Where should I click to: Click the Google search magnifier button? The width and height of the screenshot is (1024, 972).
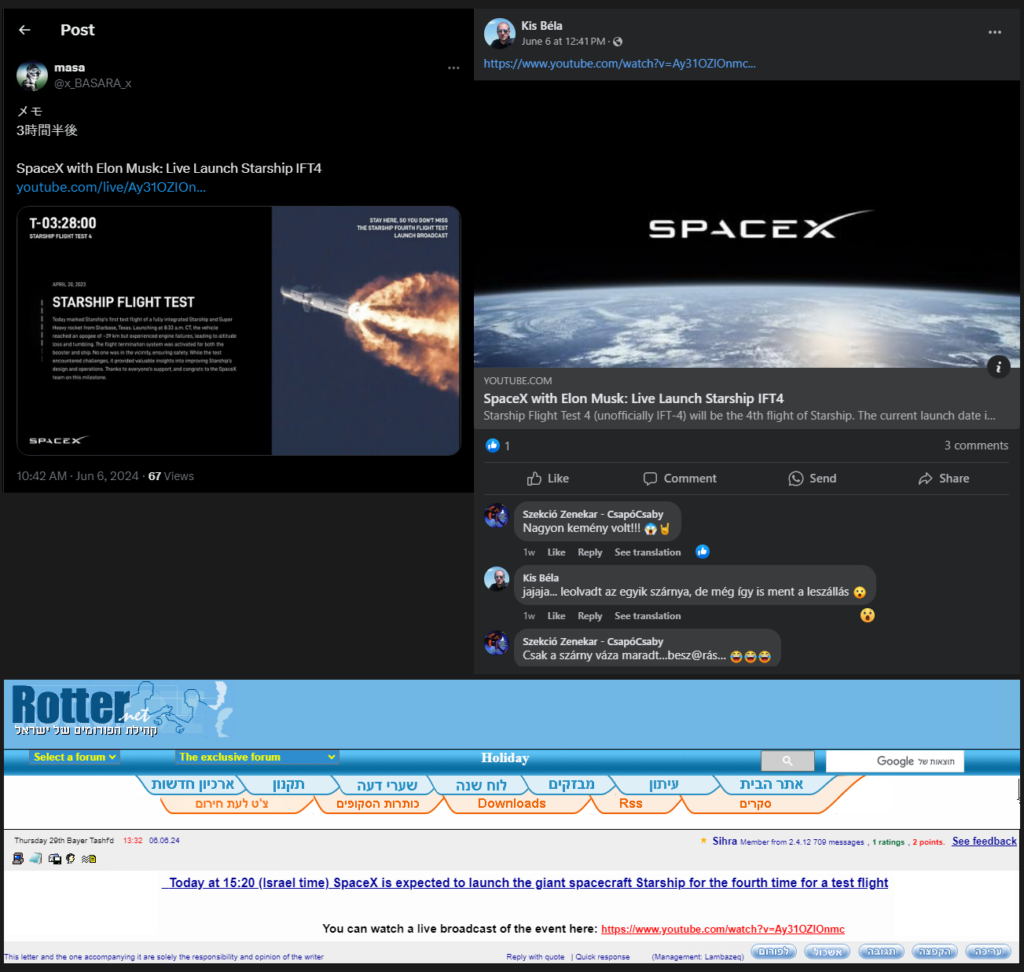click(788, 761)
